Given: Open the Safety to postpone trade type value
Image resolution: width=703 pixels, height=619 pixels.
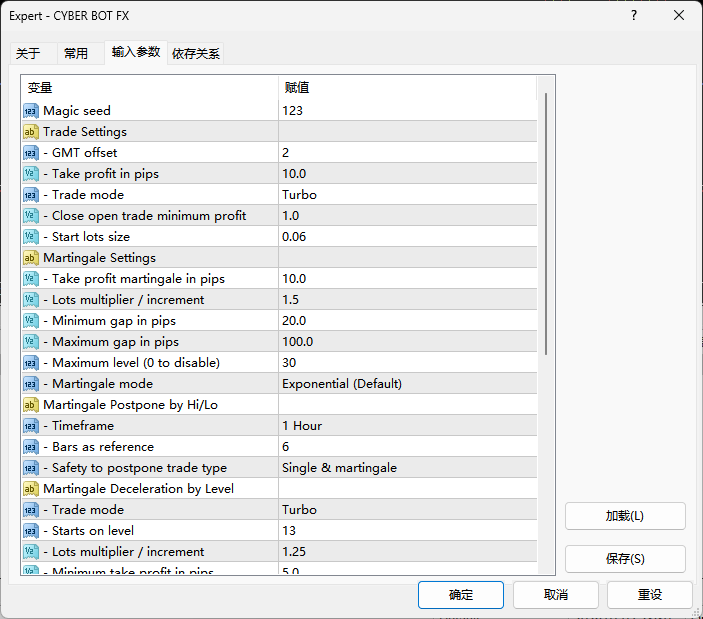Looking at the screenshot, I should pyautogui.click(x=407, y=468).
